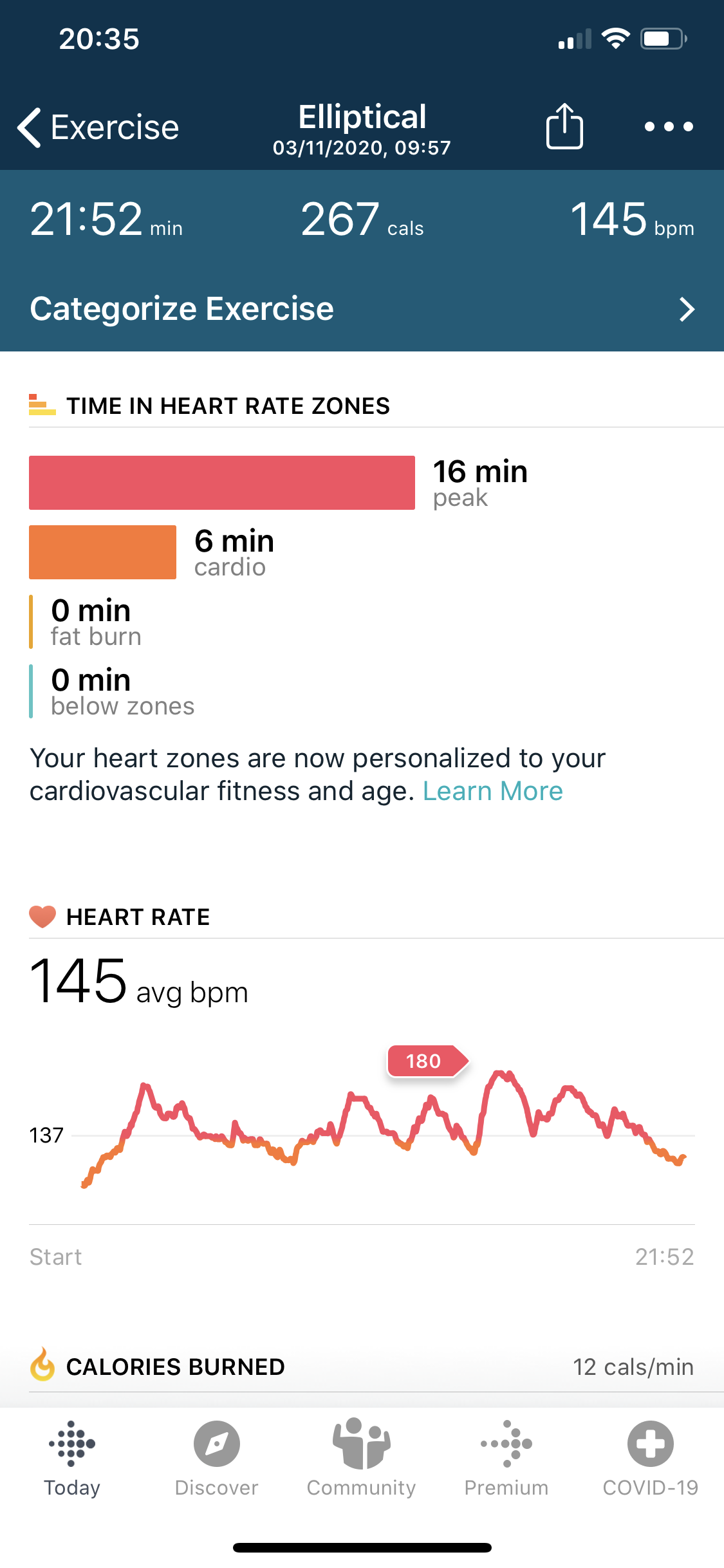Switch to the Community tab
The width and height of the screenshot is (724, 1568).
[x=361, y=1443]
